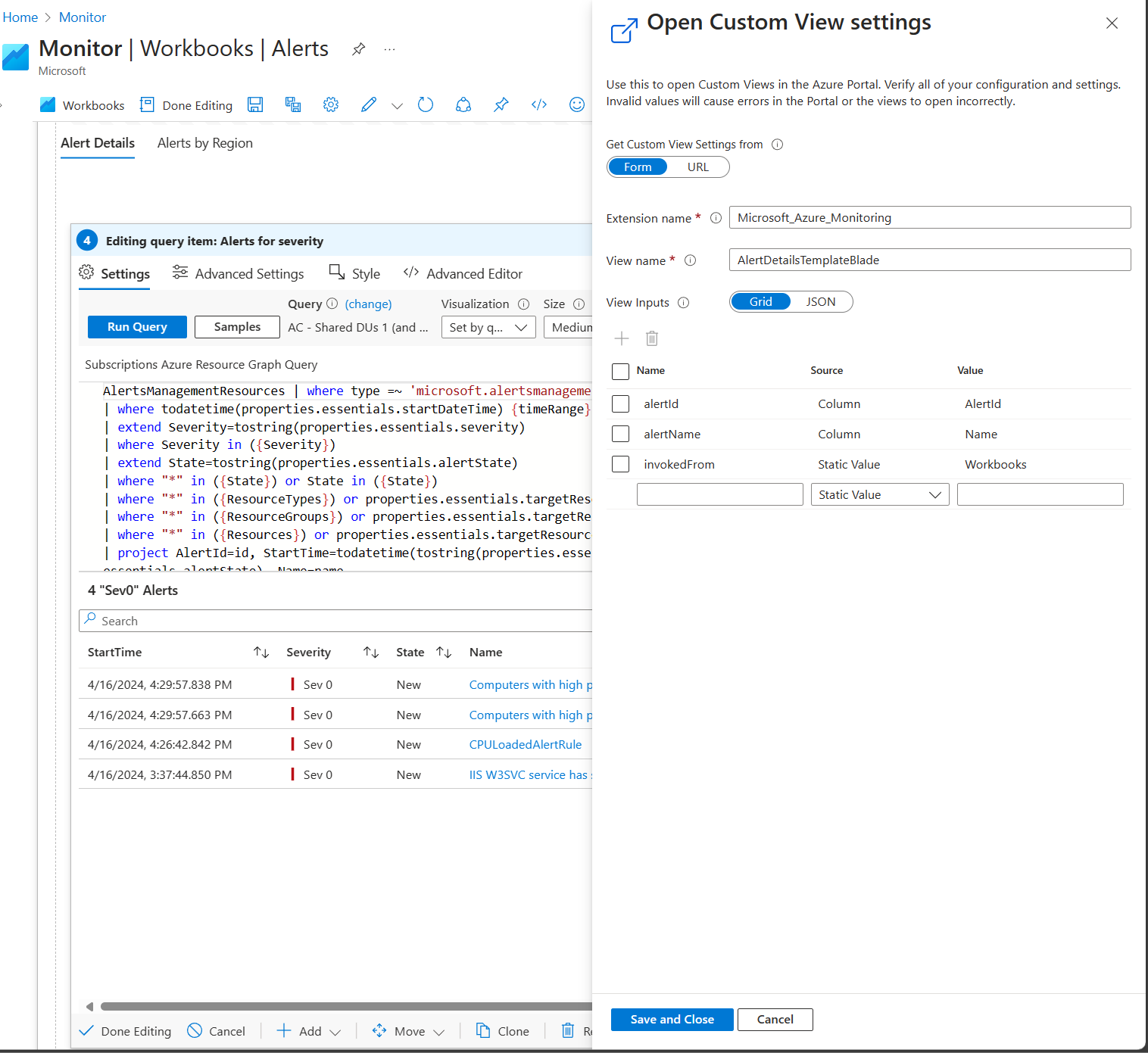Click info icon beside Extension name
1148x1053 pixels.
tap(716, 218)
